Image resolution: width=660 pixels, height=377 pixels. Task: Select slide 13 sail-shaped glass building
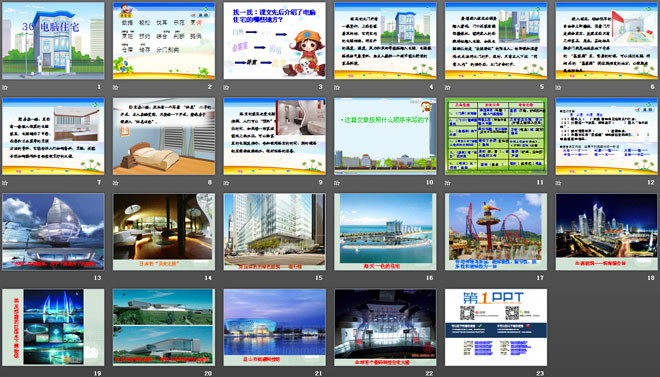point(53,232)
